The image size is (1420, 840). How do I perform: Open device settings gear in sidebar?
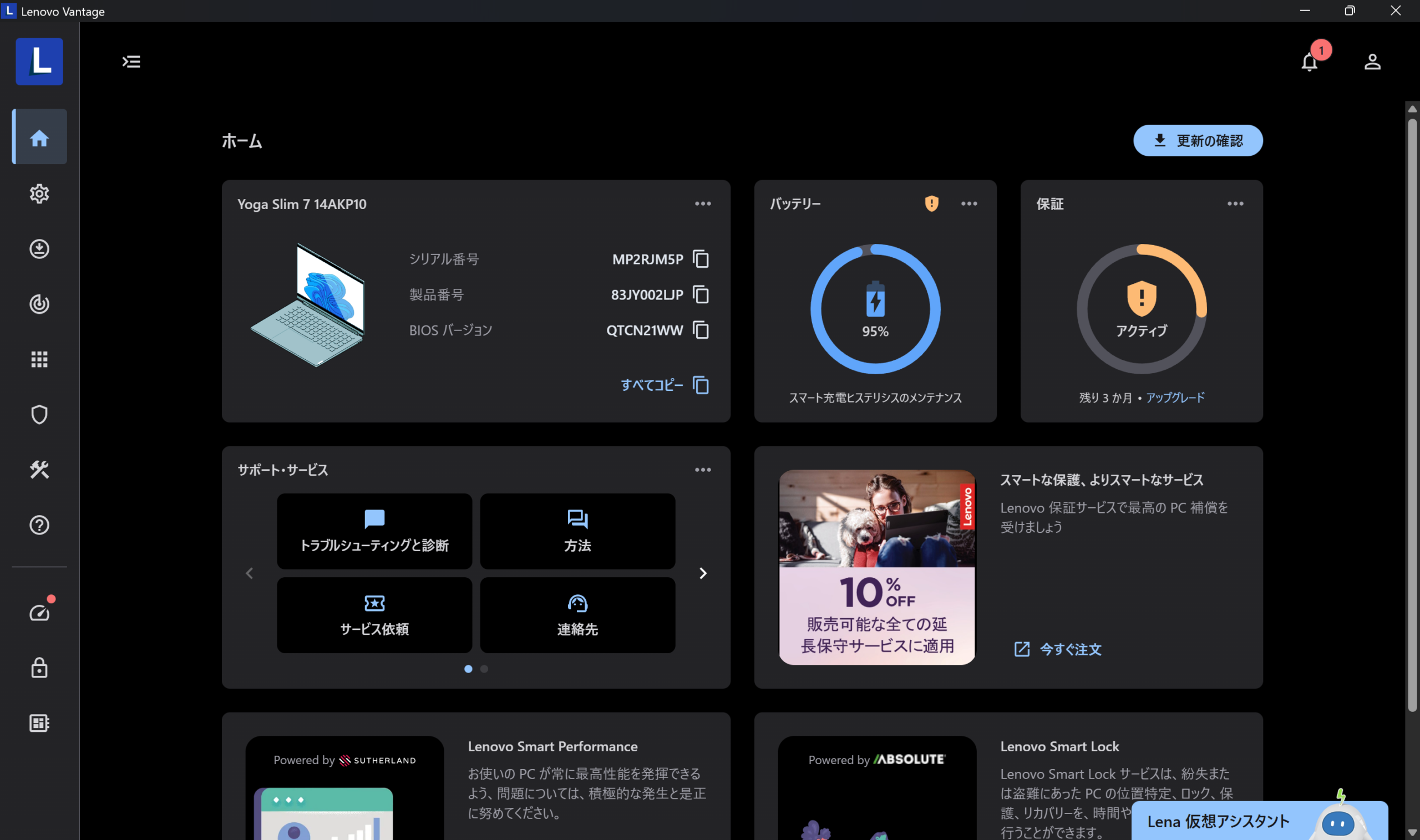pos(39,194)
